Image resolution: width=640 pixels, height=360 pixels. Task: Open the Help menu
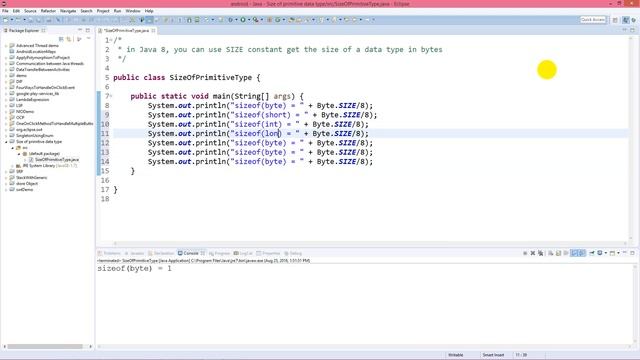point(149,11)
